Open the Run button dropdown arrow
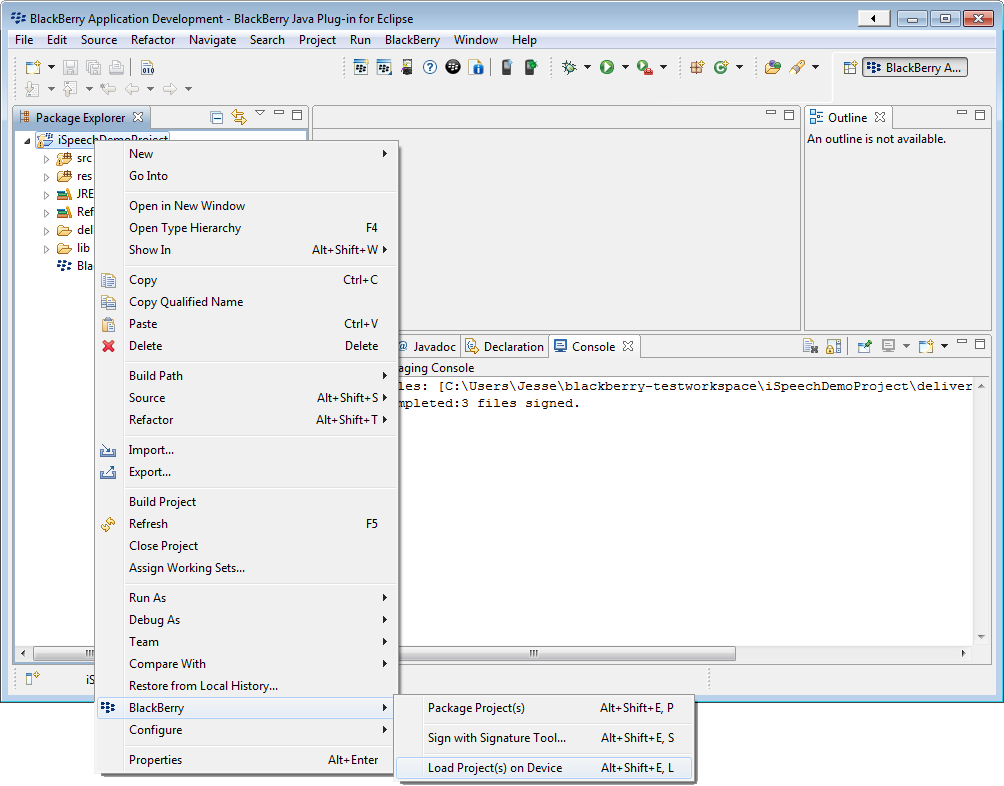The height and width of the screenshot is (786, 1004). [x=625, y=67]
